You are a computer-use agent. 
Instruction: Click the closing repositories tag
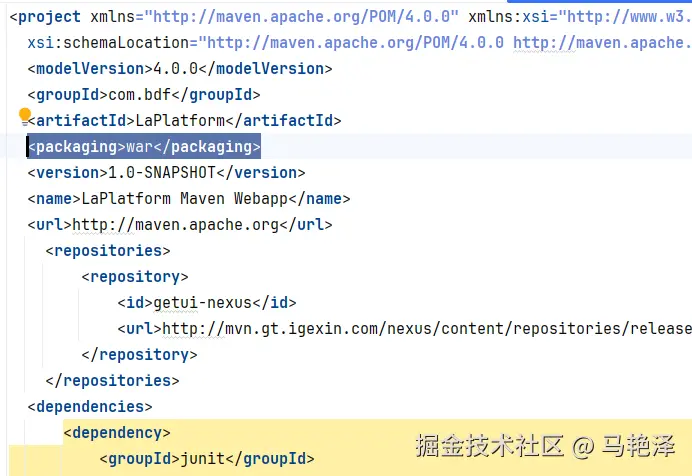[x=112, y=381]
